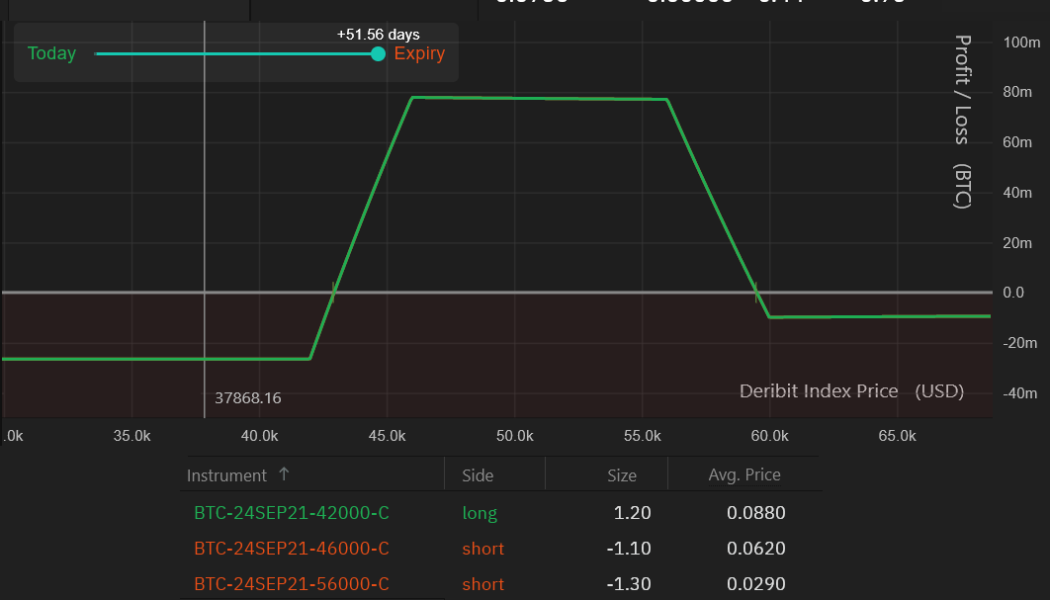Click the size value -1.30 for 56000-C

pos(630,584)
